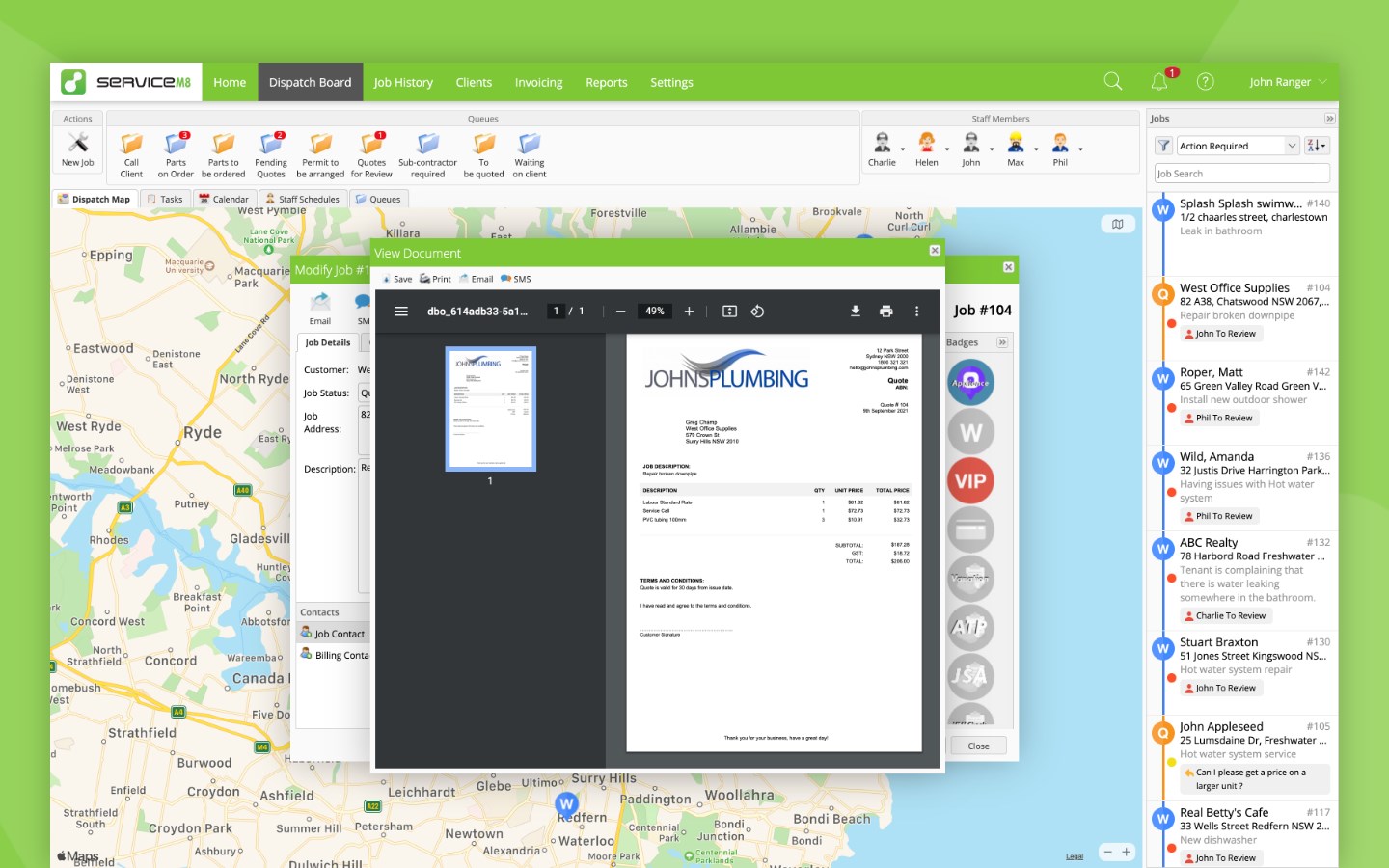Rotate the PDF document

tap(757, 312)
